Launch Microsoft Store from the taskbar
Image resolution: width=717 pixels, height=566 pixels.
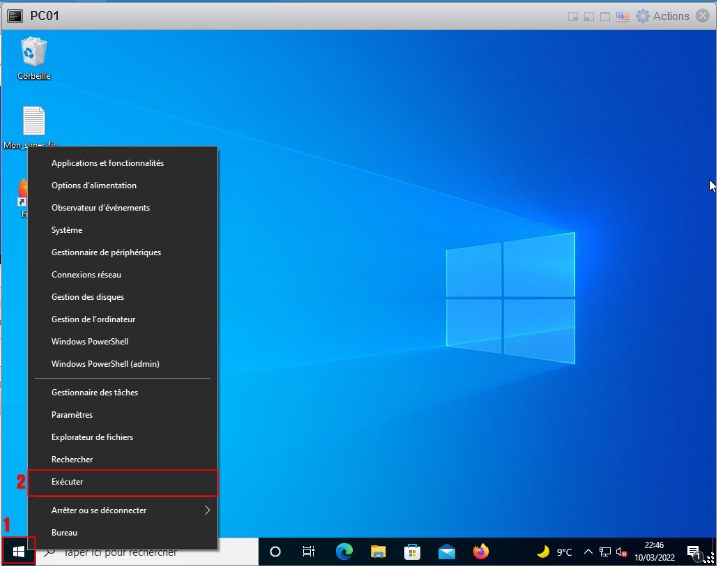click(x=412, y=551)
